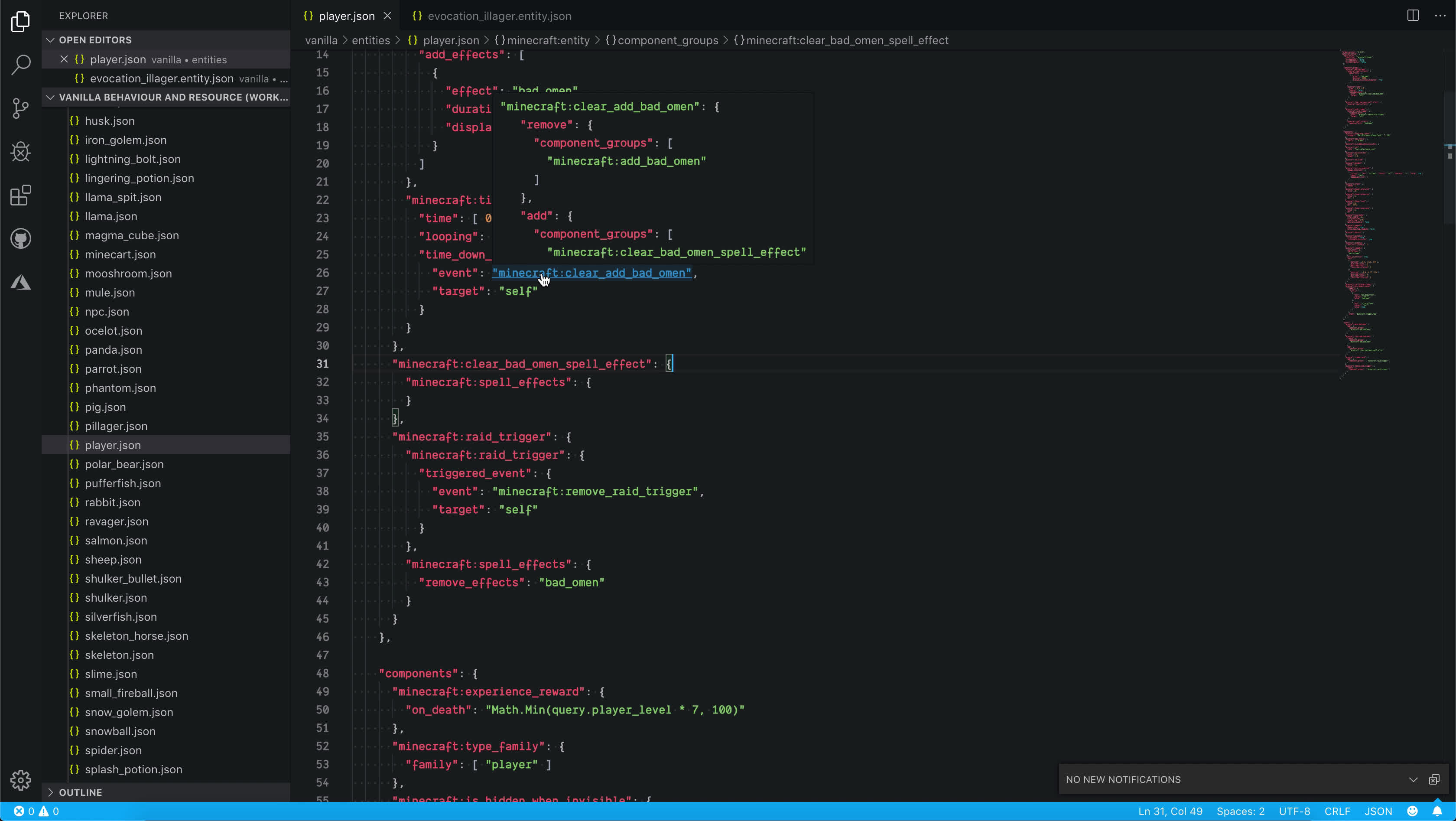The height and width of the screenshot is (821, 1456).
Task: Open the editor more actions menu
Action: (x=1440, y=15)
